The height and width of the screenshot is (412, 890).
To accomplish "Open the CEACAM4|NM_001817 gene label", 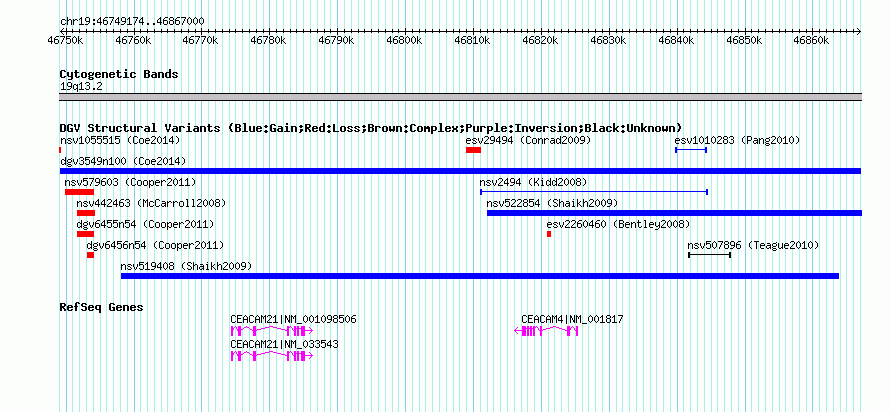I will click(x=572, y=319).
